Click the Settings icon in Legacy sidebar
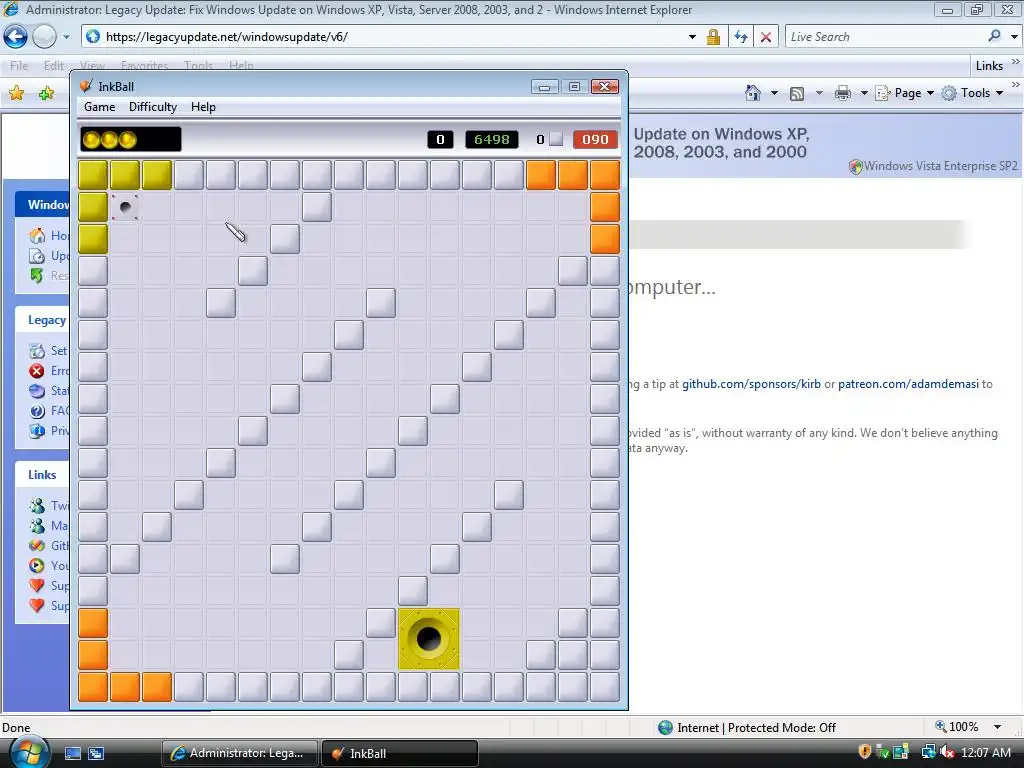This screenshot has height=768, width=1024. [x=37, y=351]
